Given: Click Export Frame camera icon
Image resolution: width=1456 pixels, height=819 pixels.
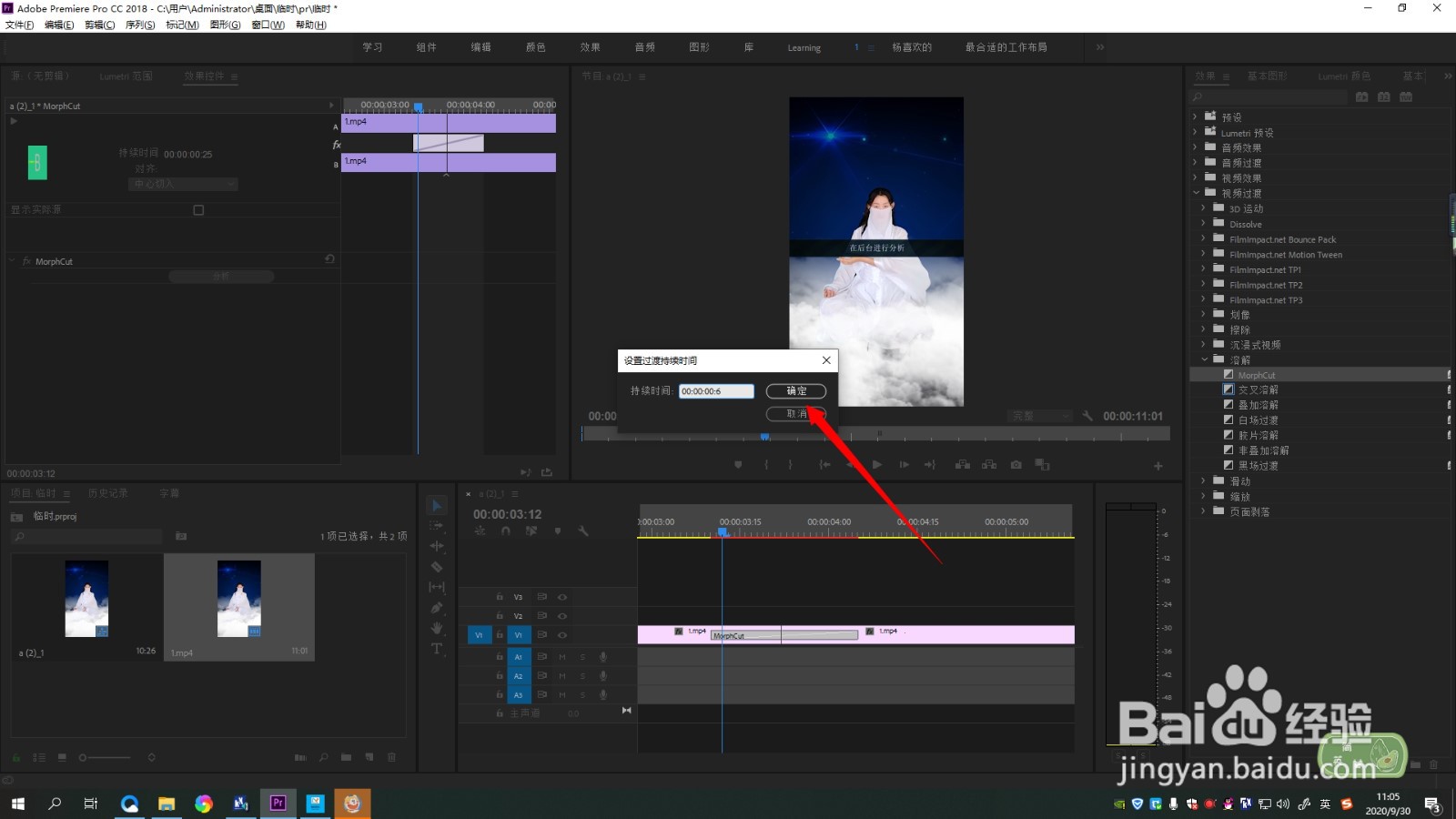Looking at the screenshot, I should click(x=1016, y=465).
